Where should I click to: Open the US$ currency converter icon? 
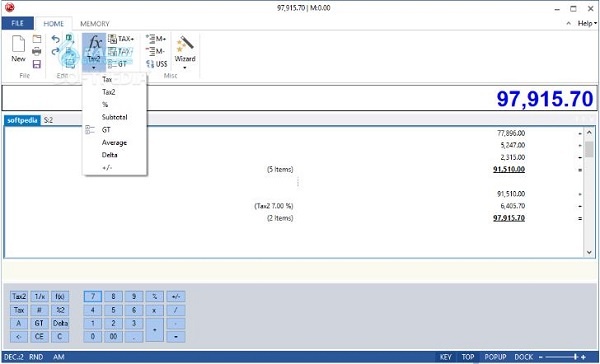(x=157, y=64)
